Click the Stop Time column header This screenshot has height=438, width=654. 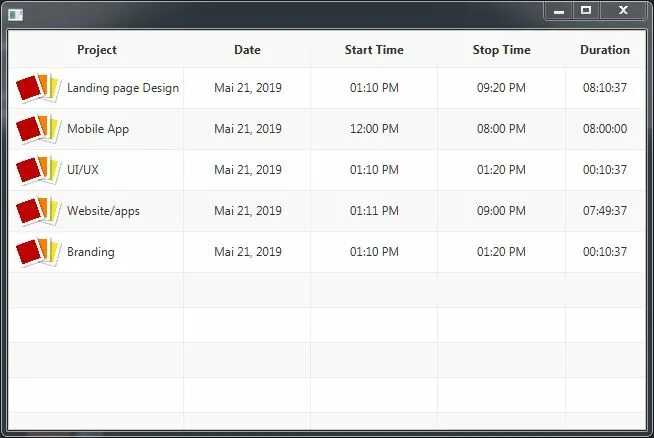point(501,50)
